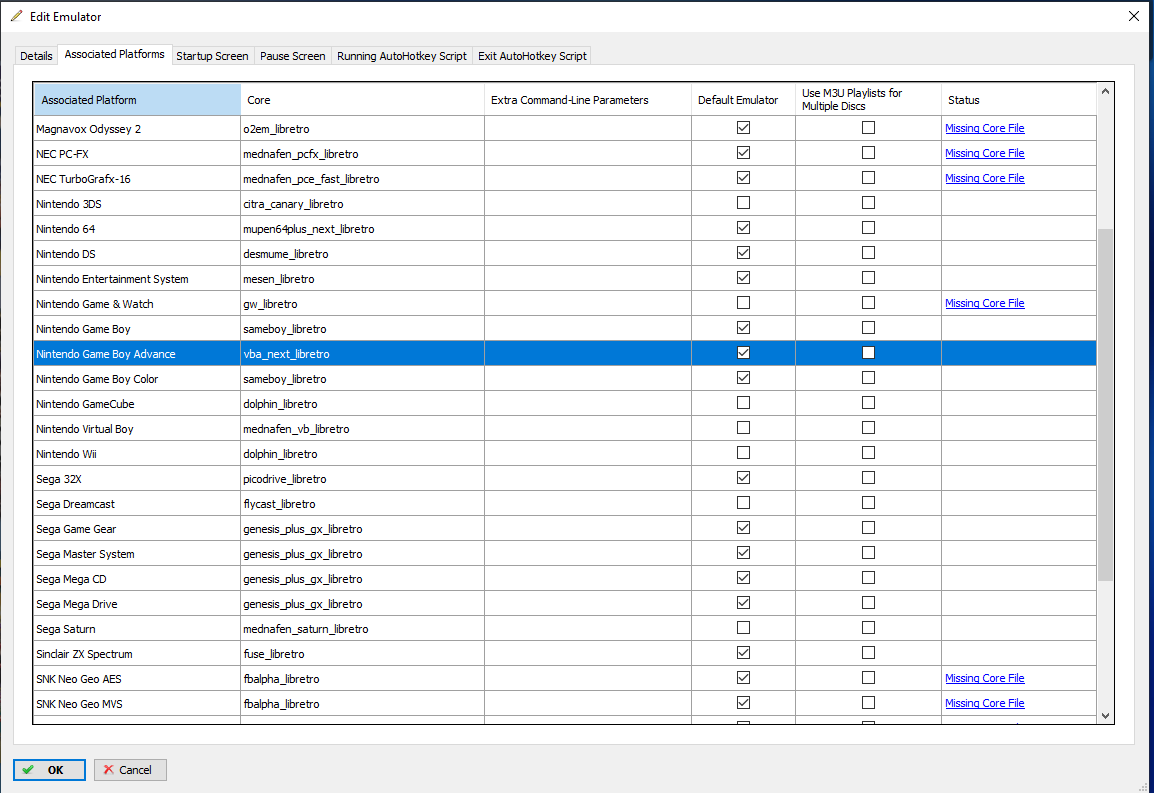Select the Nintendo DS platform row
Screen dimensions: 1154x793
tap(564, 253)
